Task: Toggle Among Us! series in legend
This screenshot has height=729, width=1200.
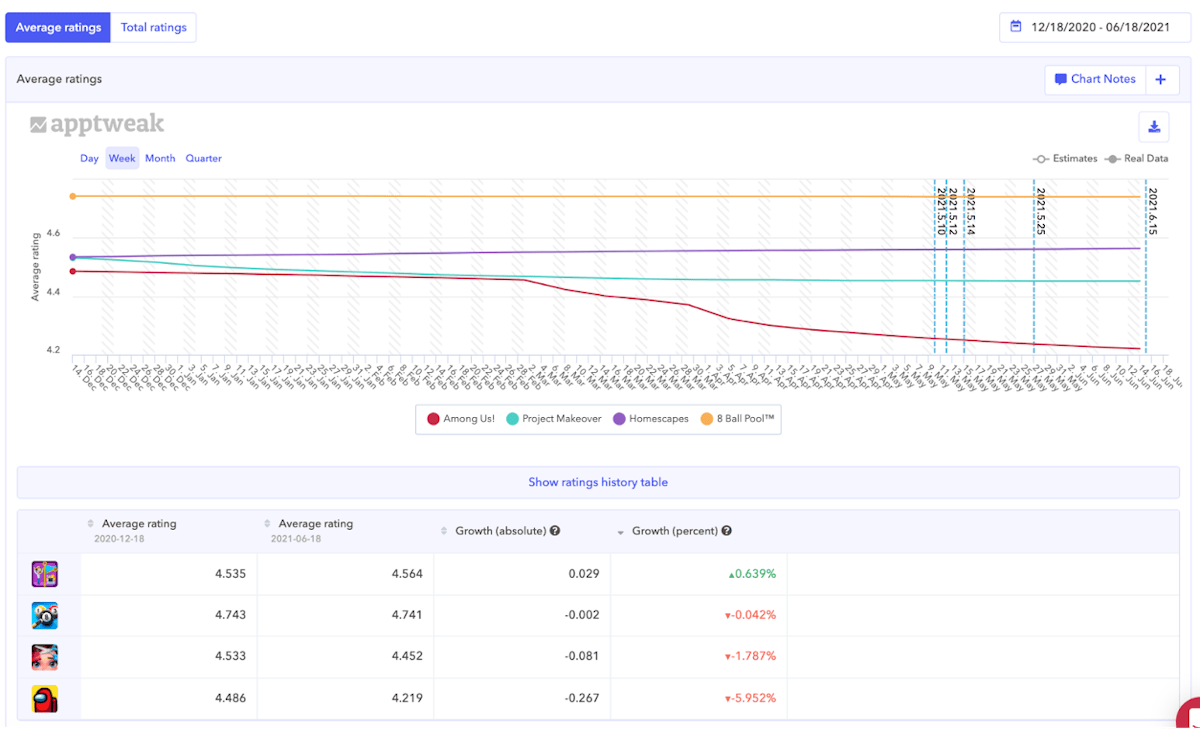Action: [460, 419]
